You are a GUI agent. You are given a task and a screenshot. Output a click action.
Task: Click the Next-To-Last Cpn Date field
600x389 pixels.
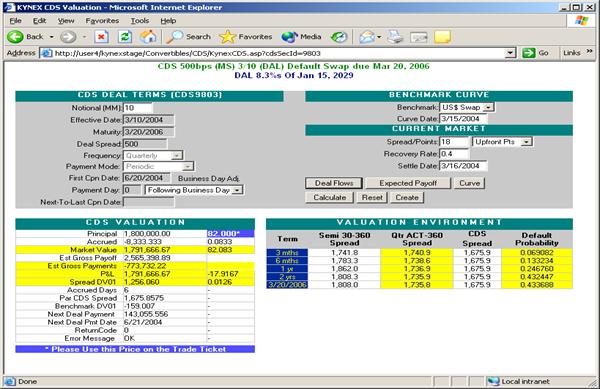pyautogui.click(x=149, y=202)
